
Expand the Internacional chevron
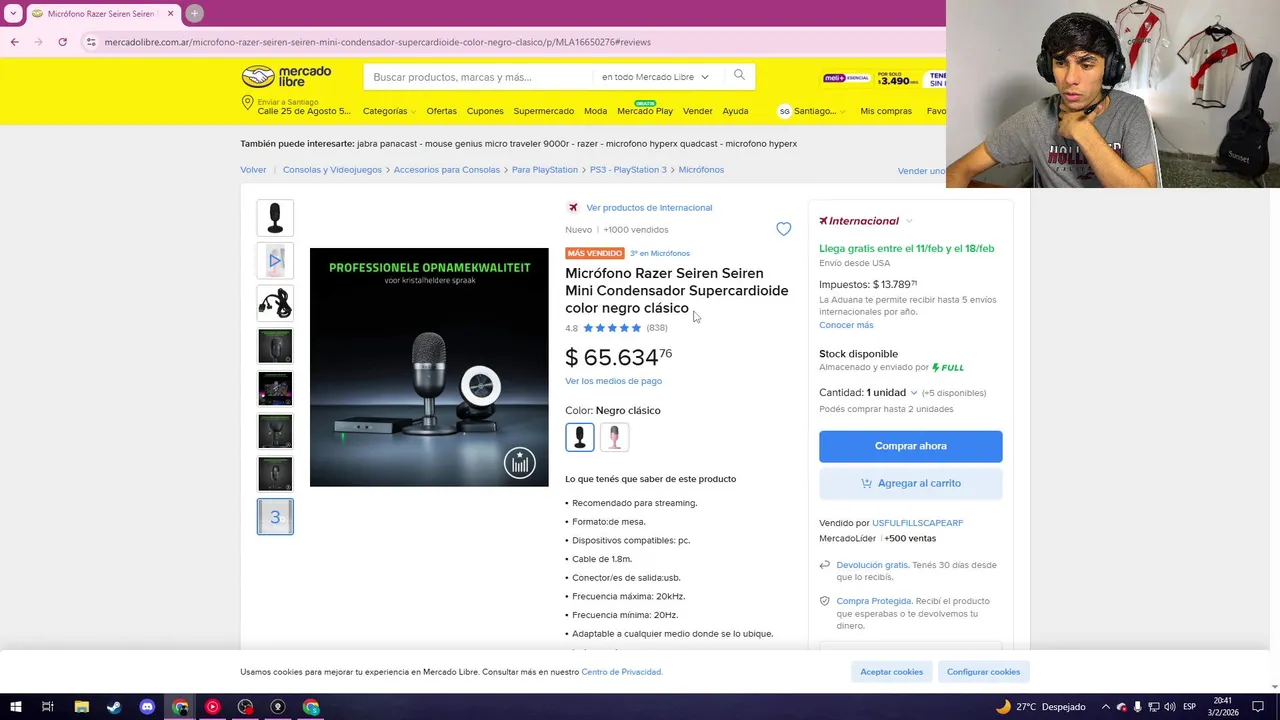coord(909,221)
